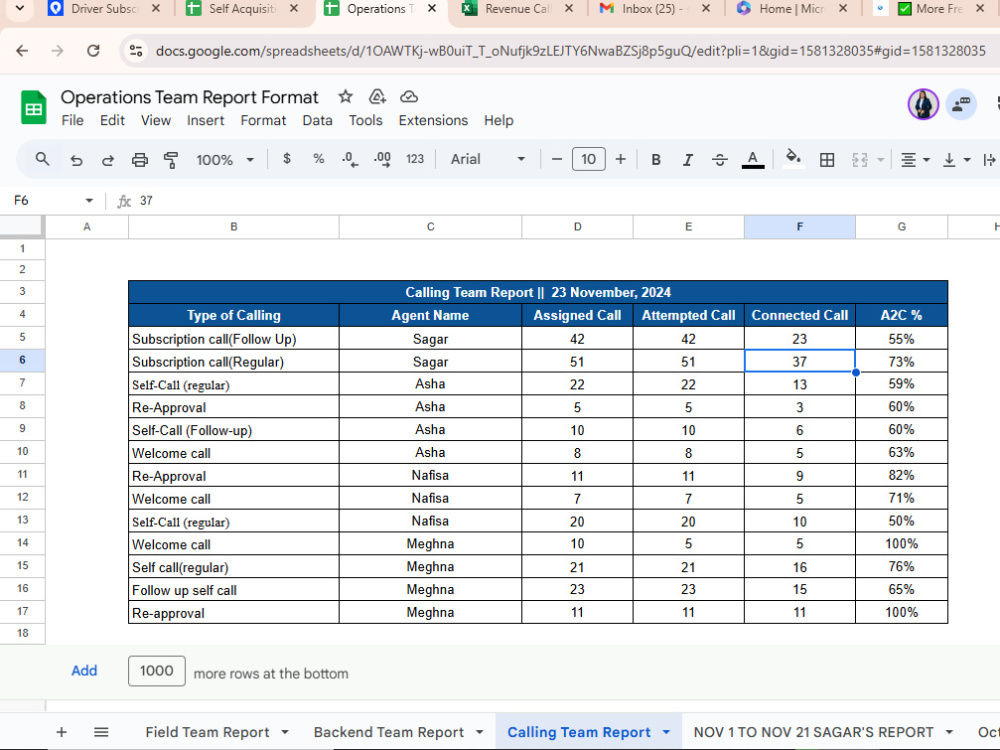1000x750 pixels.
Task: Open the Insert menu
Action: (205, 121)
